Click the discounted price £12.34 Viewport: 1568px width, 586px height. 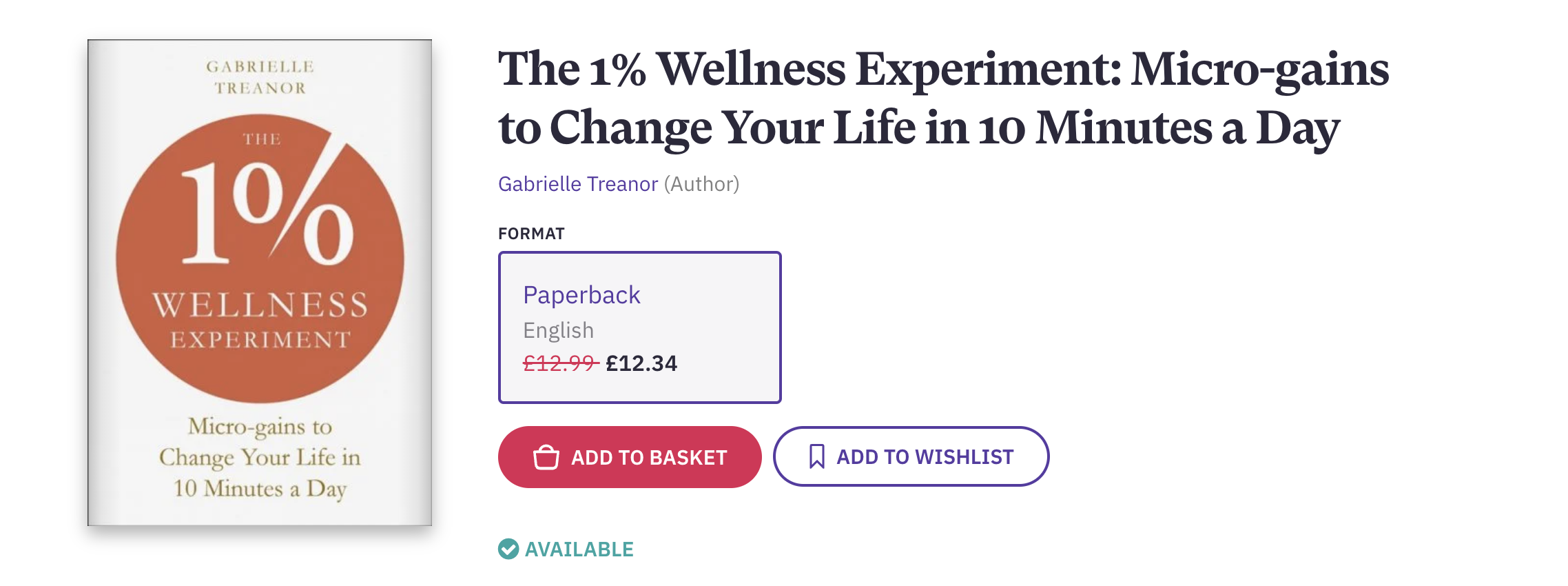642,363
